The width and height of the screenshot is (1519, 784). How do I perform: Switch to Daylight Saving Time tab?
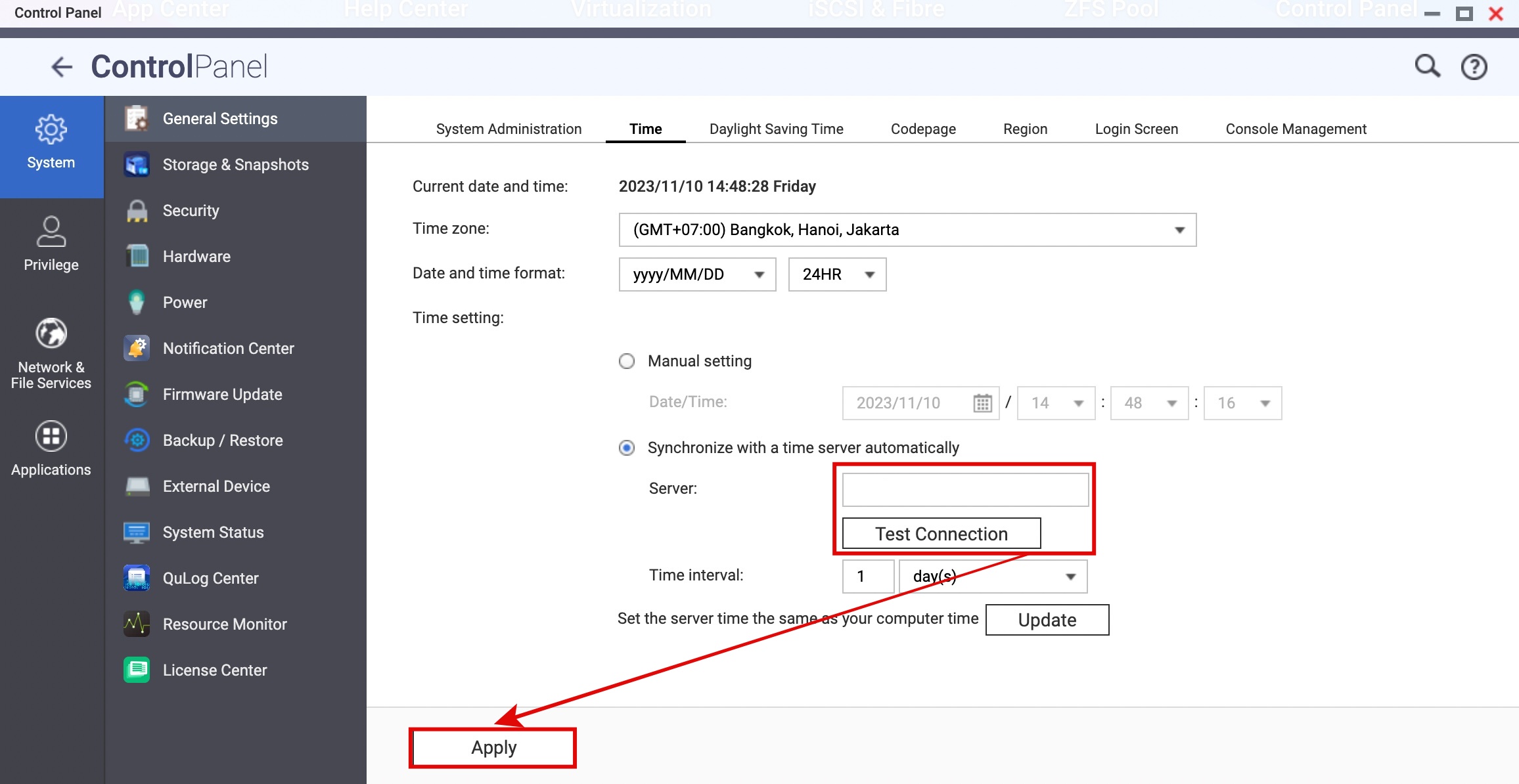pyautogui.click(x=776, y=129)
